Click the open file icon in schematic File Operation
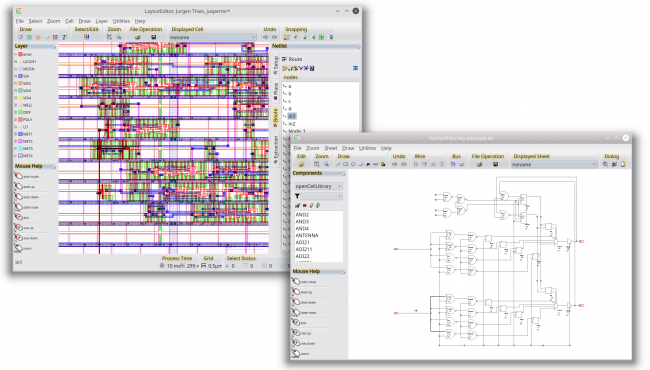Viewport: 650px width, 370px height. point(480,164)
